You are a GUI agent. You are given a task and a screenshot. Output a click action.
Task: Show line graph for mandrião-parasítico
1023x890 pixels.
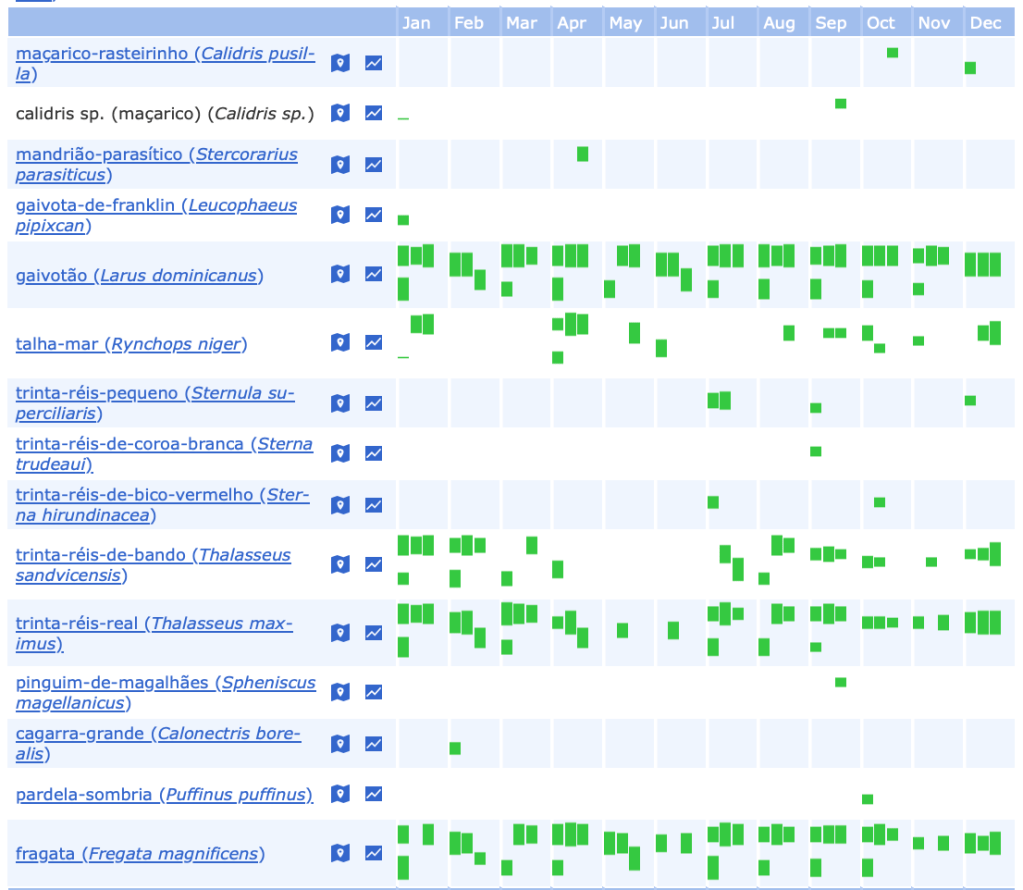point(373,165)
